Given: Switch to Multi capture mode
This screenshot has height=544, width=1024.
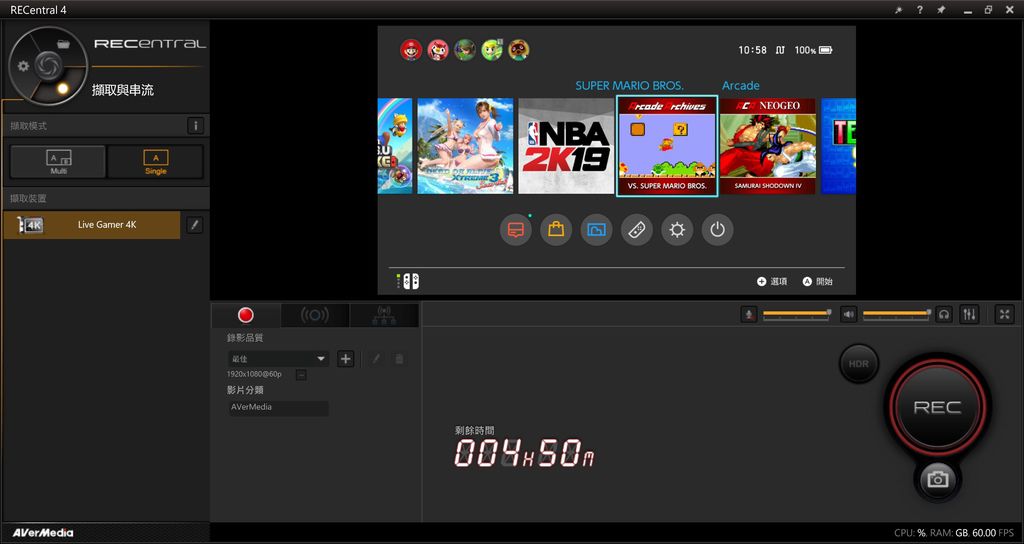Looking at the screenshot, I should pos(58,161).
